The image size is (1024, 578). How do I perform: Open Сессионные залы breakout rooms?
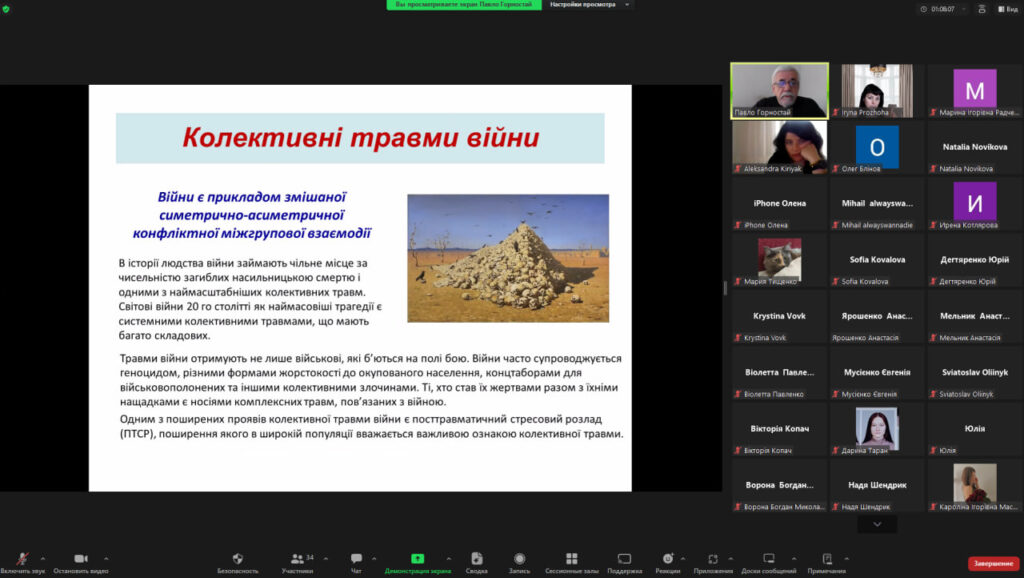point(571,560)
